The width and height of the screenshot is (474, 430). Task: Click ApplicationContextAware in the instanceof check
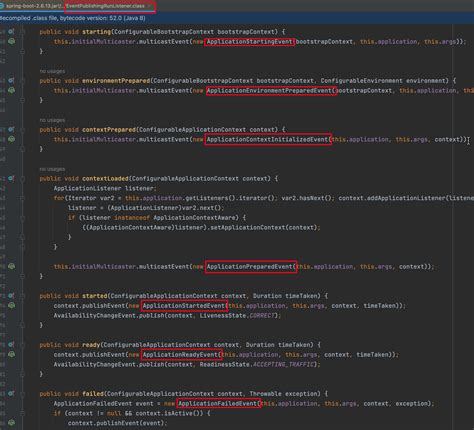pyautogui.click(x=194, y=218)
